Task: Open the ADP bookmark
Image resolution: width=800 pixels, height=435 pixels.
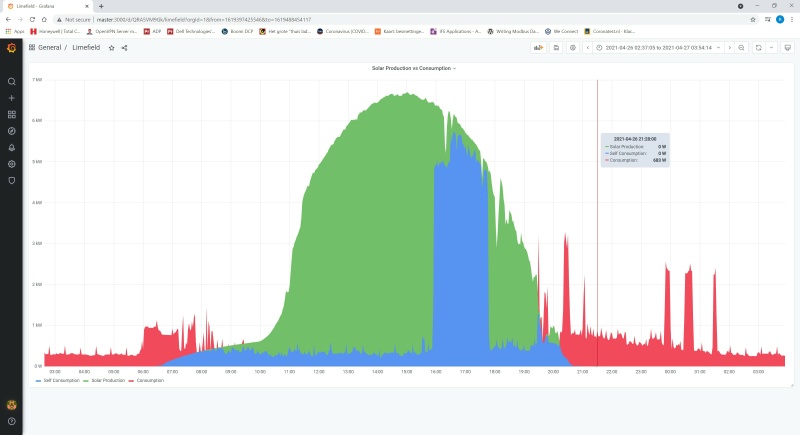Action: [152, 31]
